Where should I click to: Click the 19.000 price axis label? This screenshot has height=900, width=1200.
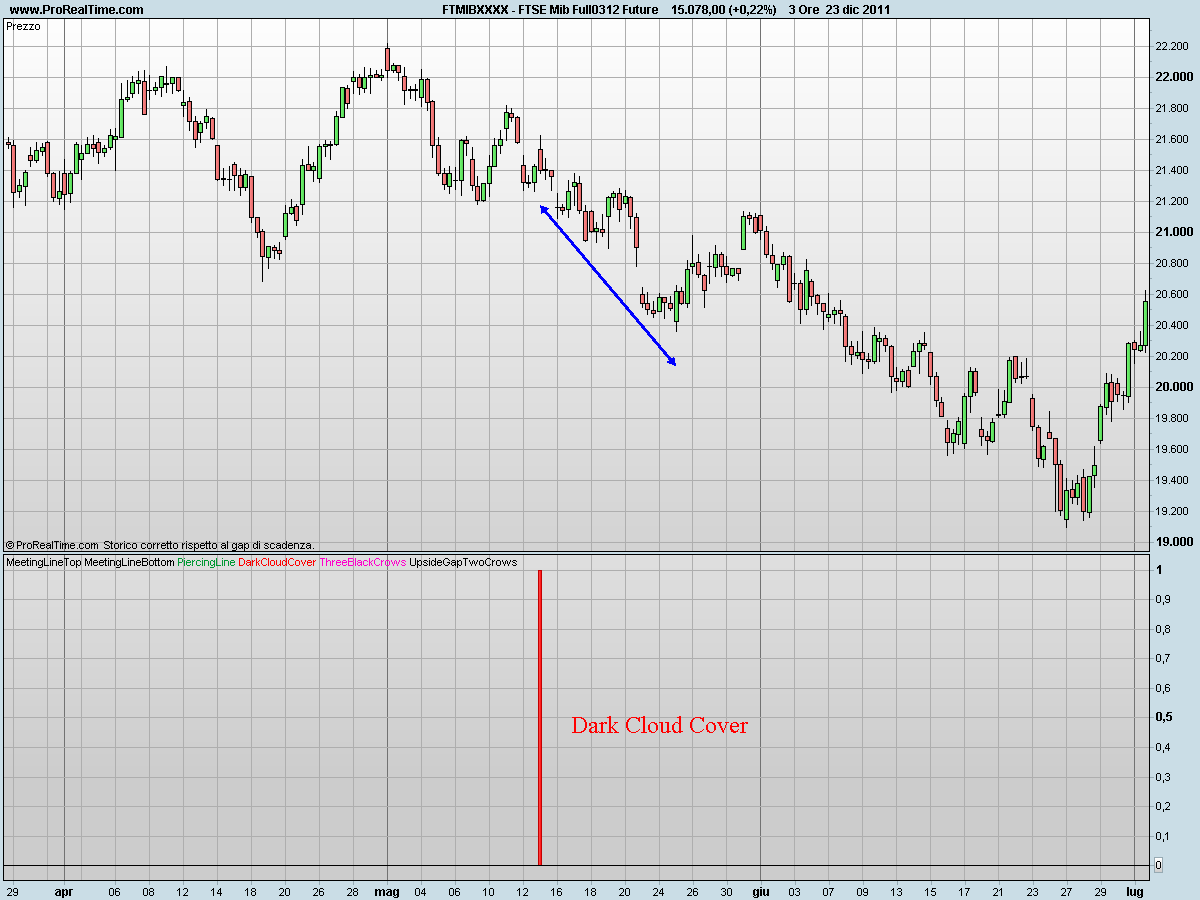(1172, 542)
